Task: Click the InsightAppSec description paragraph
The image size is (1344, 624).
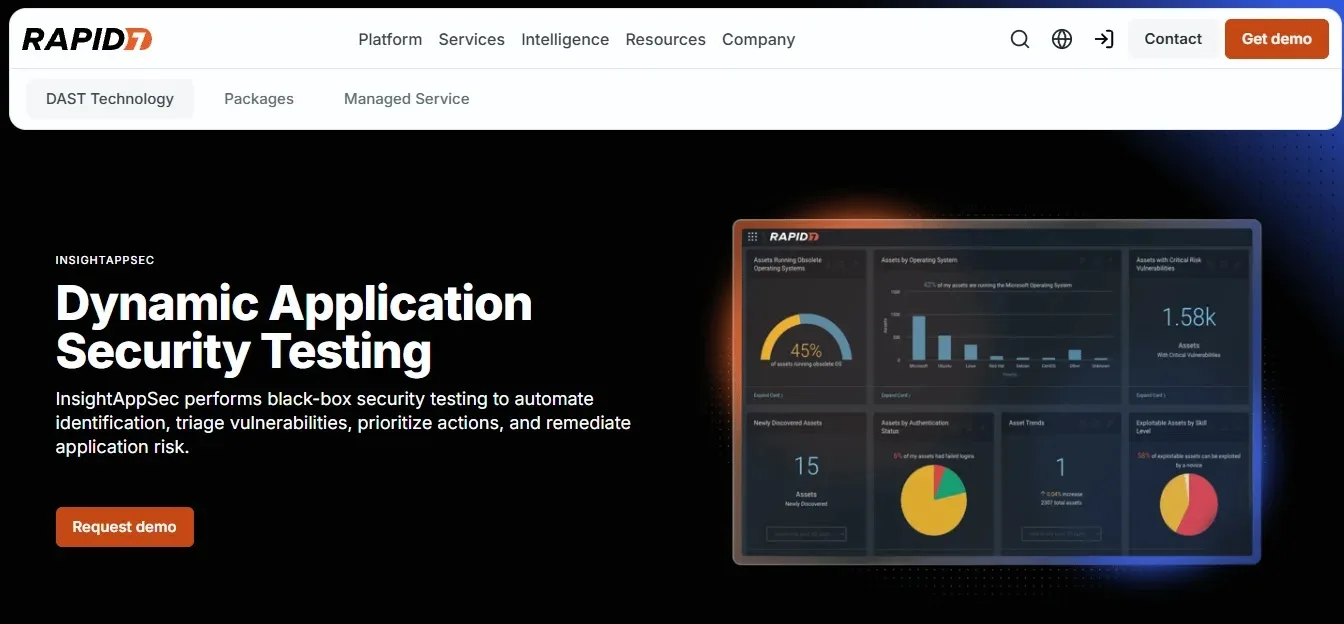Action: click(343, 423)
